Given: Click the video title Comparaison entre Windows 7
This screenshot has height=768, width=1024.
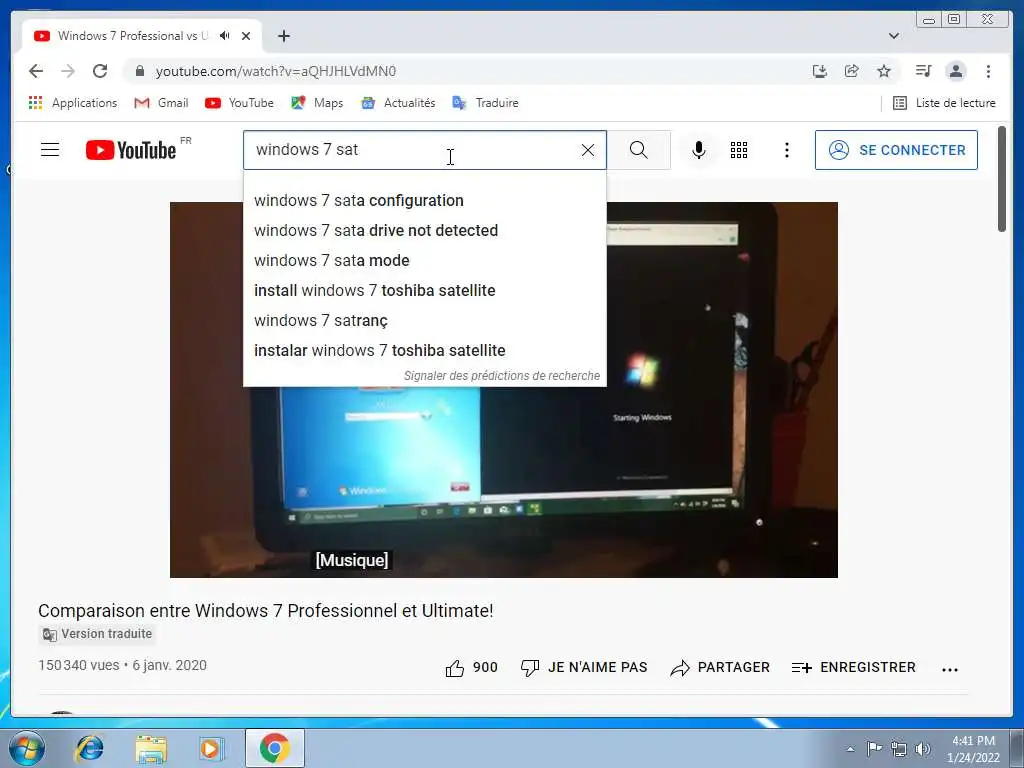Looking at the screenshot, I should click(x=266, y=611).
